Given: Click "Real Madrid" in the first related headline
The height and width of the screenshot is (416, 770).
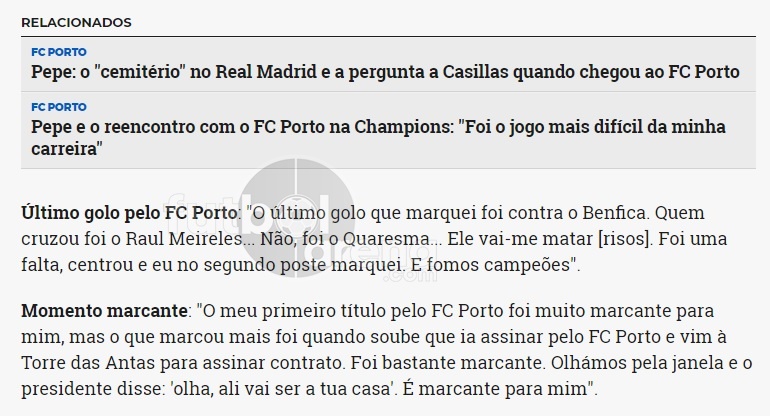Looking at the screenshot, I should point(266,72).
